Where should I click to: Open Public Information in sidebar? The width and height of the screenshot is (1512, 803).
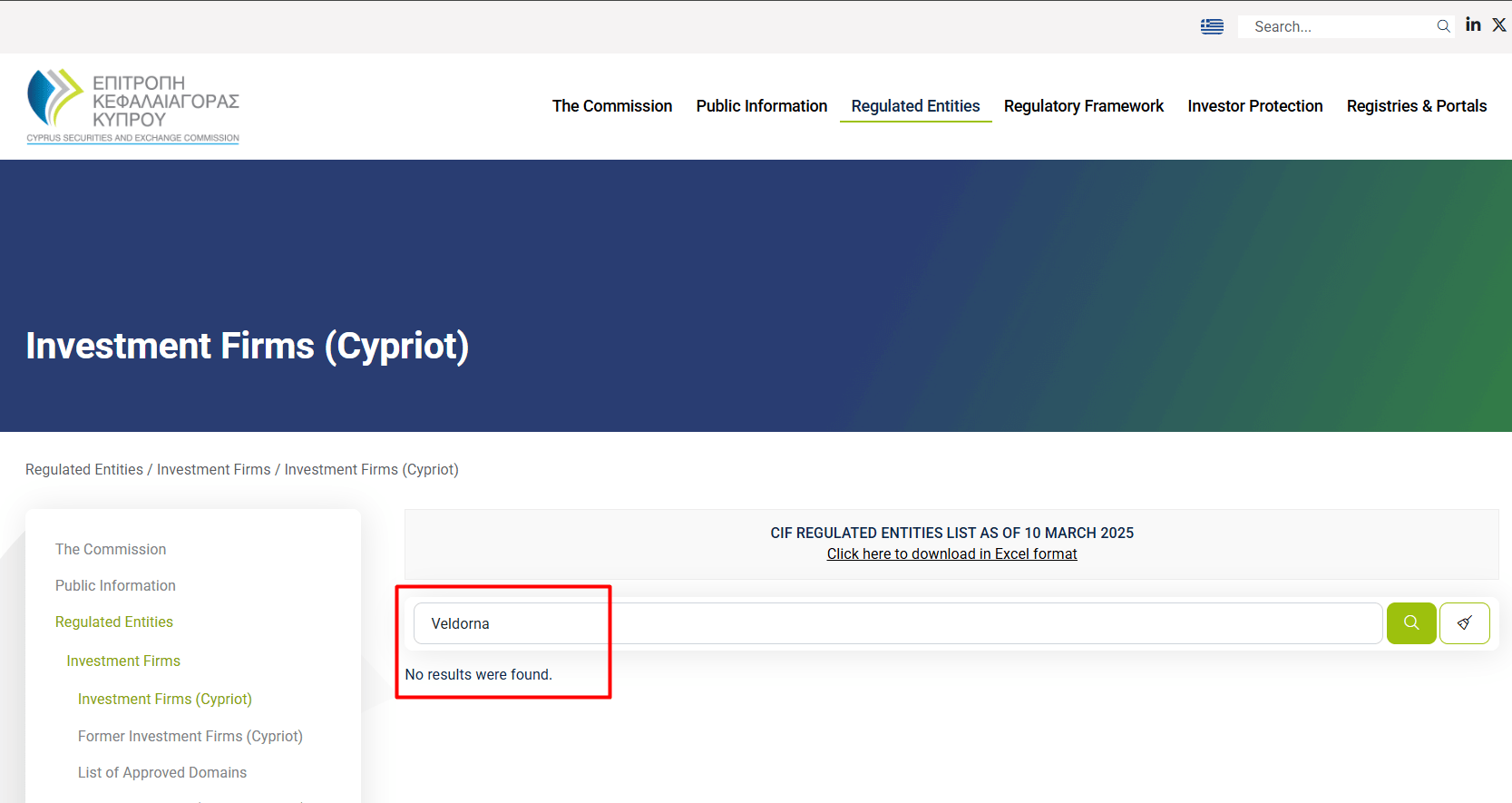click(115, 585)
